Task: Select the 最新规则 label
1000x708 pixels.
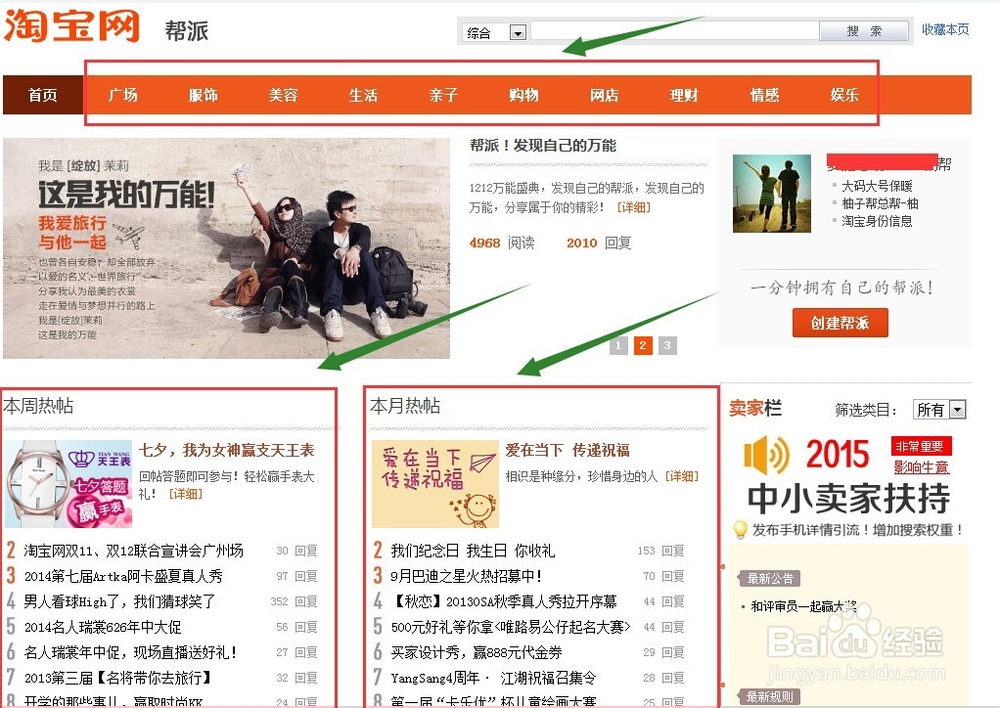Action: point(770,697)
